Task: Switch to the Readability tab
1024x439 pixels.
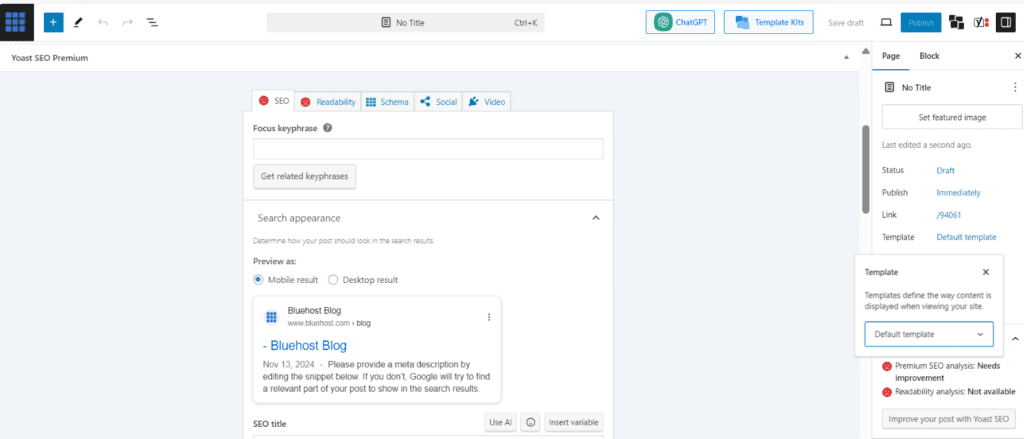Action: 327,102
